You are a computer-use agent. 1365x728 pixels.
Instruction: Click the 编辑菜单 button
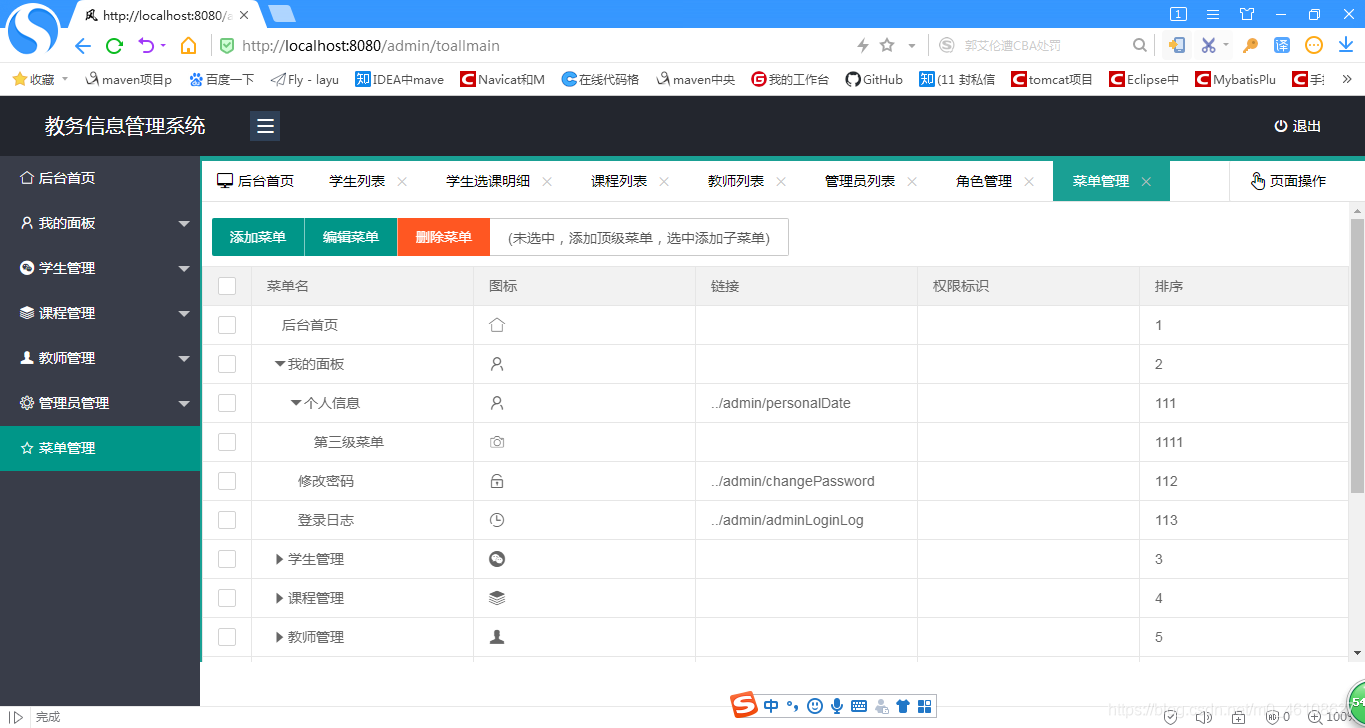click(351, 237)
